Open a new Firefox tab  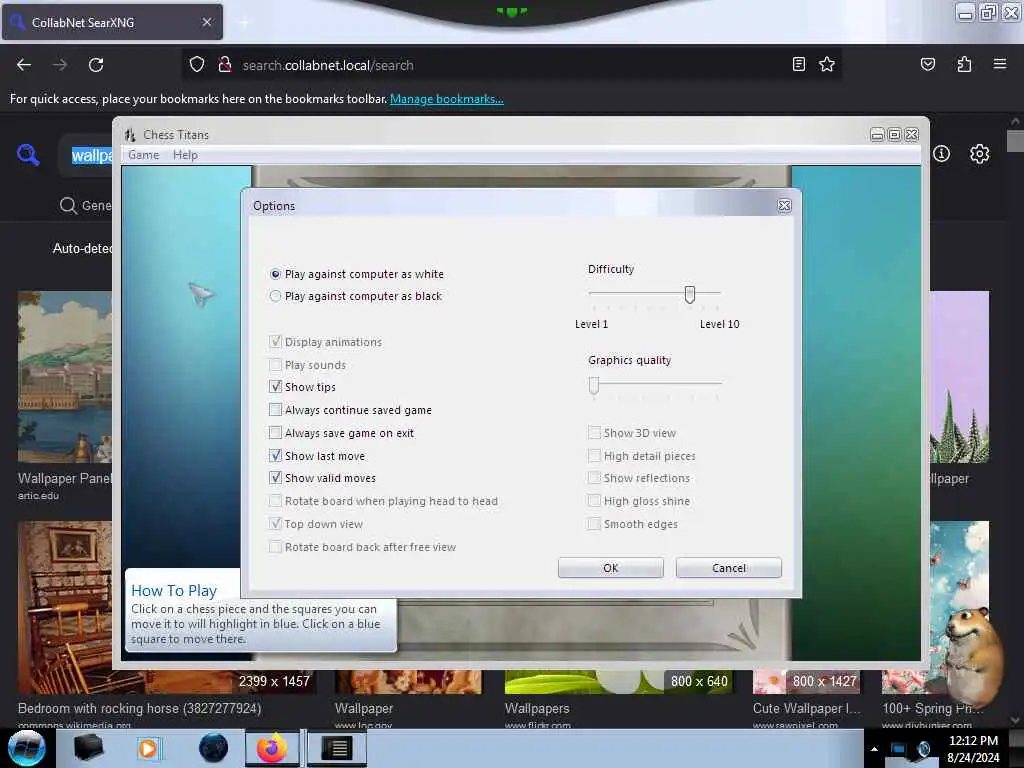click(x=244, y=22)
